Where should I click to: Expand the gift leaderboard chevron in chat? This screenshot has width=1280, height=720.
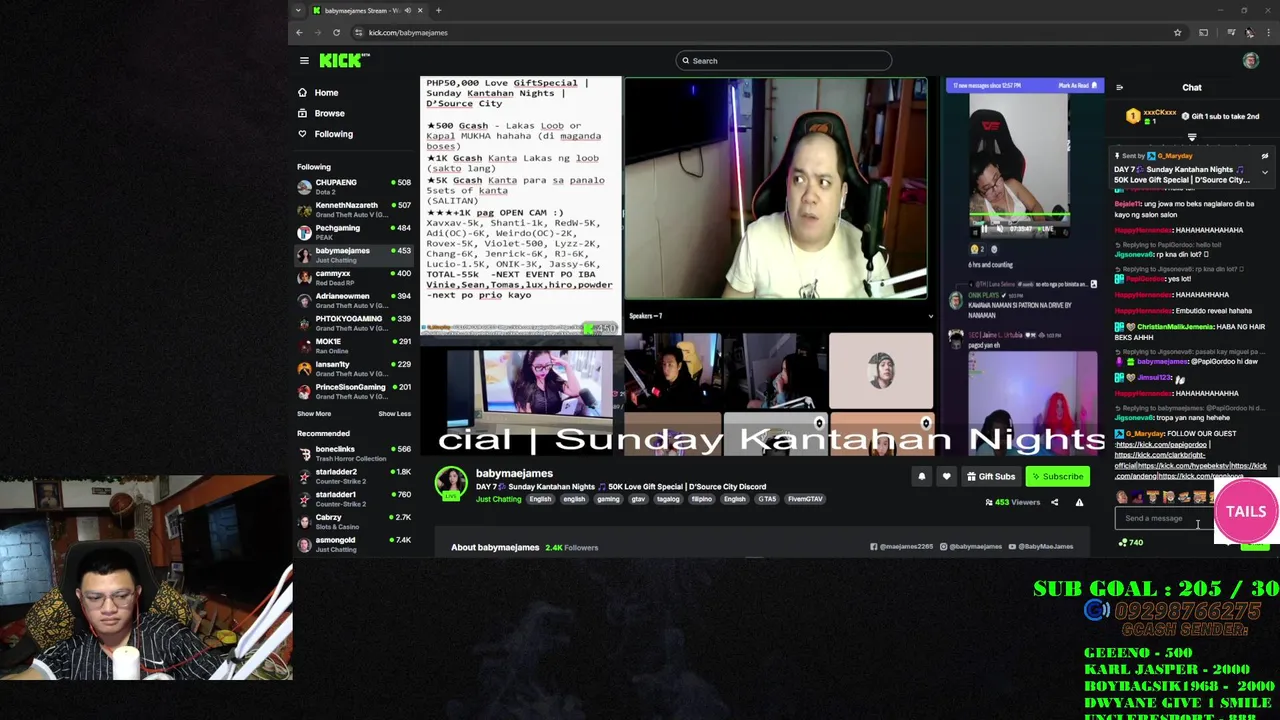point(1192,137)
